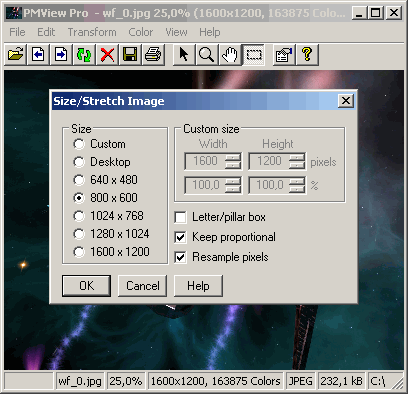Maximize the PMView Pro window
The height and width of the screenshot is (394, 408).
pyautogui.click(x=376, y=13)
